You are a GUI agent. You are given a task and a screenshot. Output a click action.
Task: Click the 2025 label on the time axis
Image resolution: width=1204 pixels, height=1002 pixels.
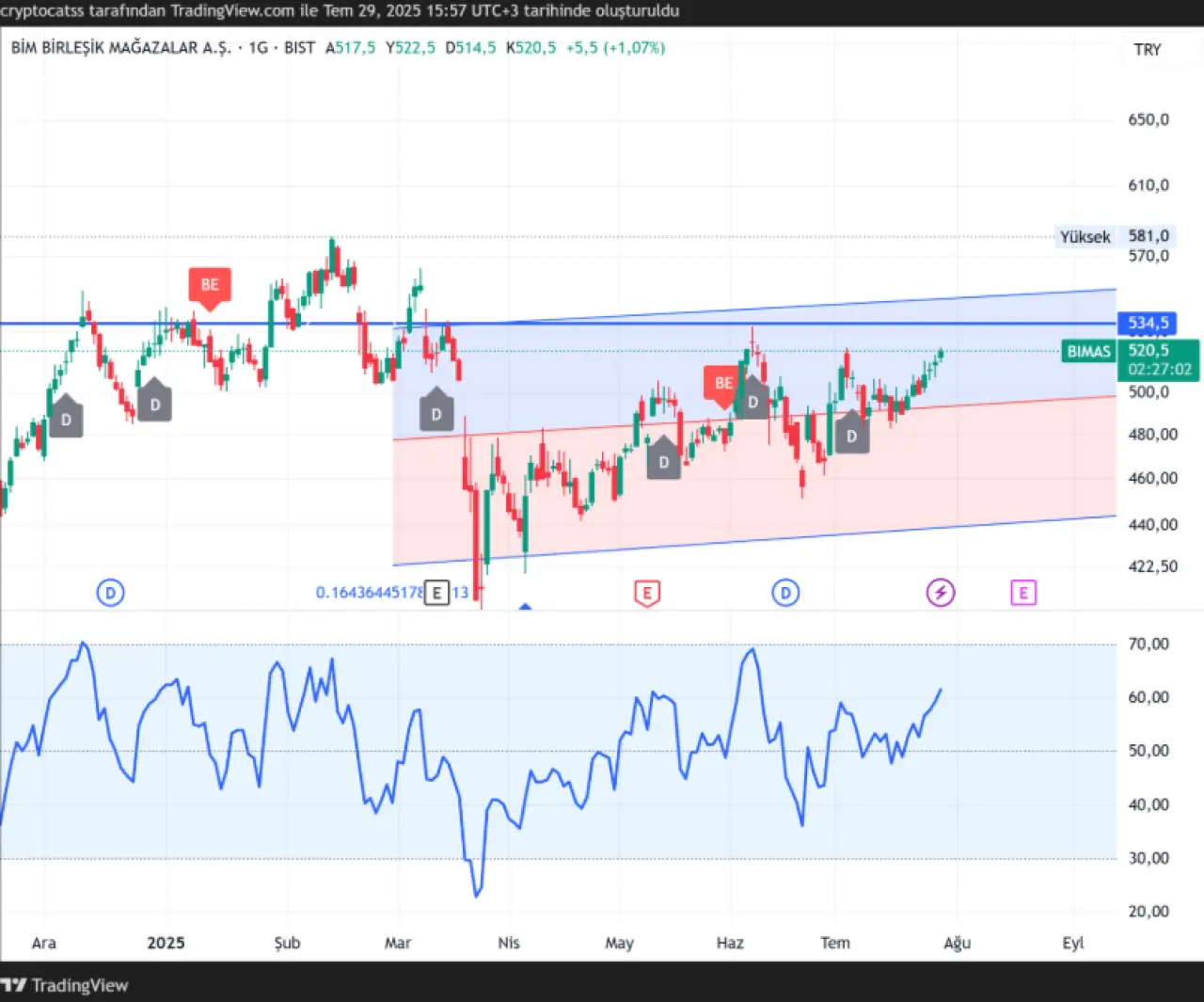coord(166,943)
